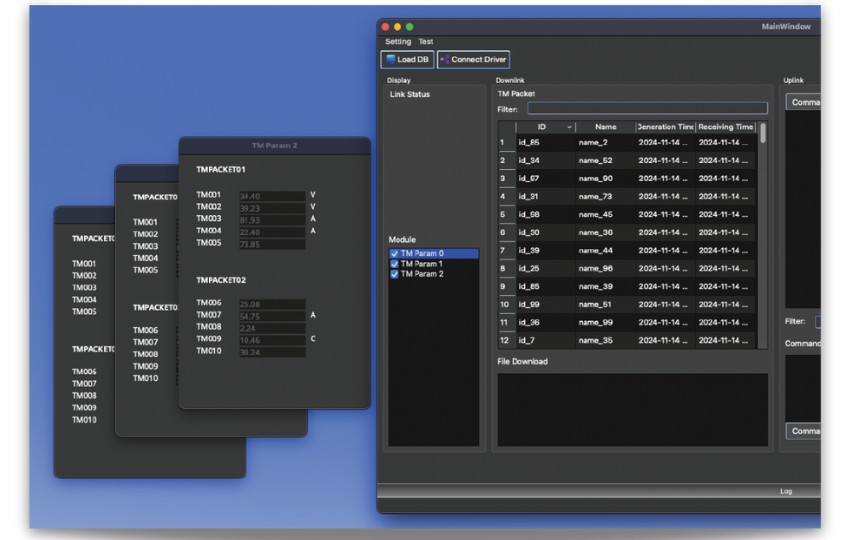Image resolution: width=850 pixels, height=540 pixels.
Task: Uncheck the TM Param 0 module checkbox
Action: tap(395, 254)
